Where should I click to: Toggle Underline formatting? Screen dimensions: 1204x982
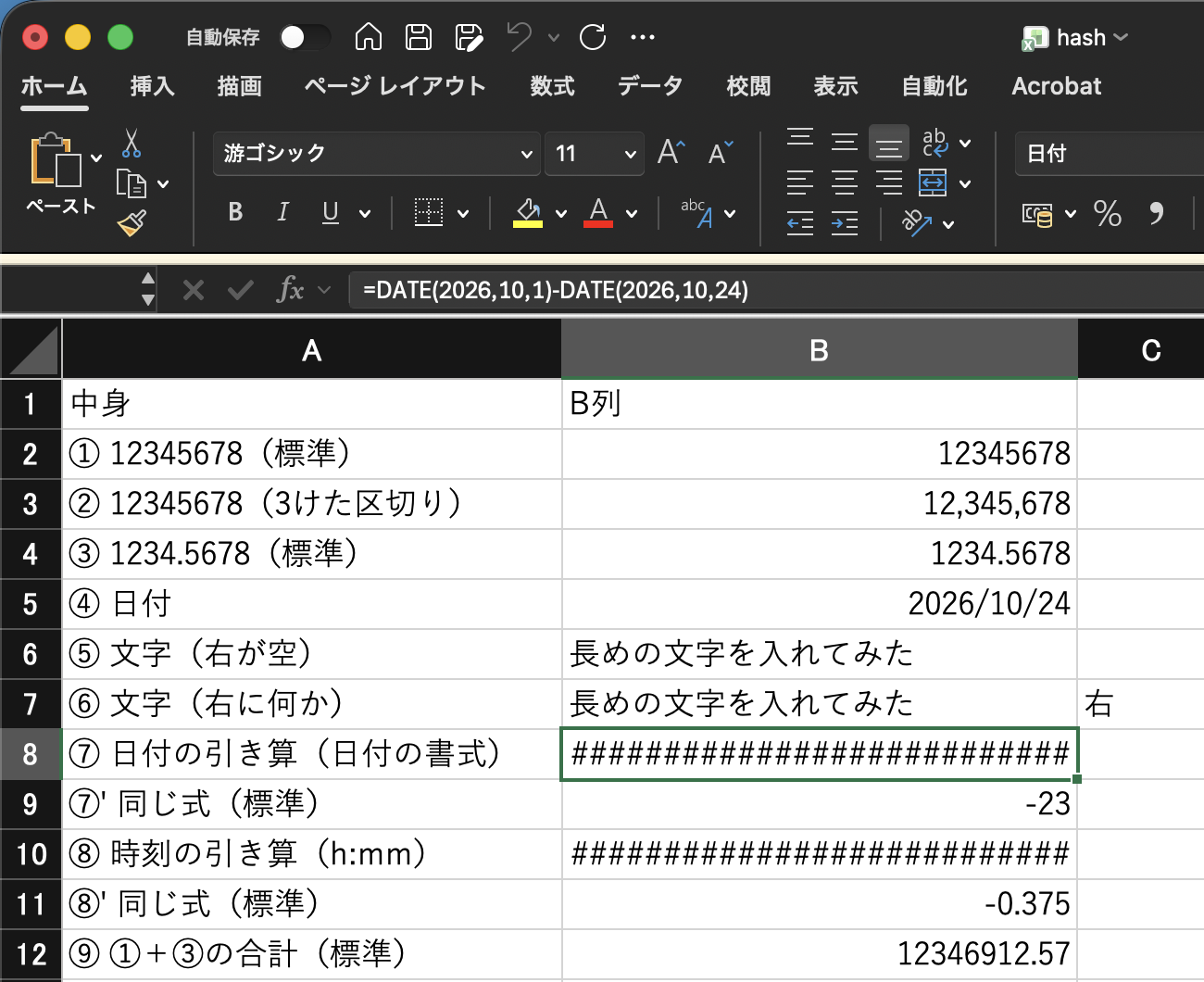331,212
